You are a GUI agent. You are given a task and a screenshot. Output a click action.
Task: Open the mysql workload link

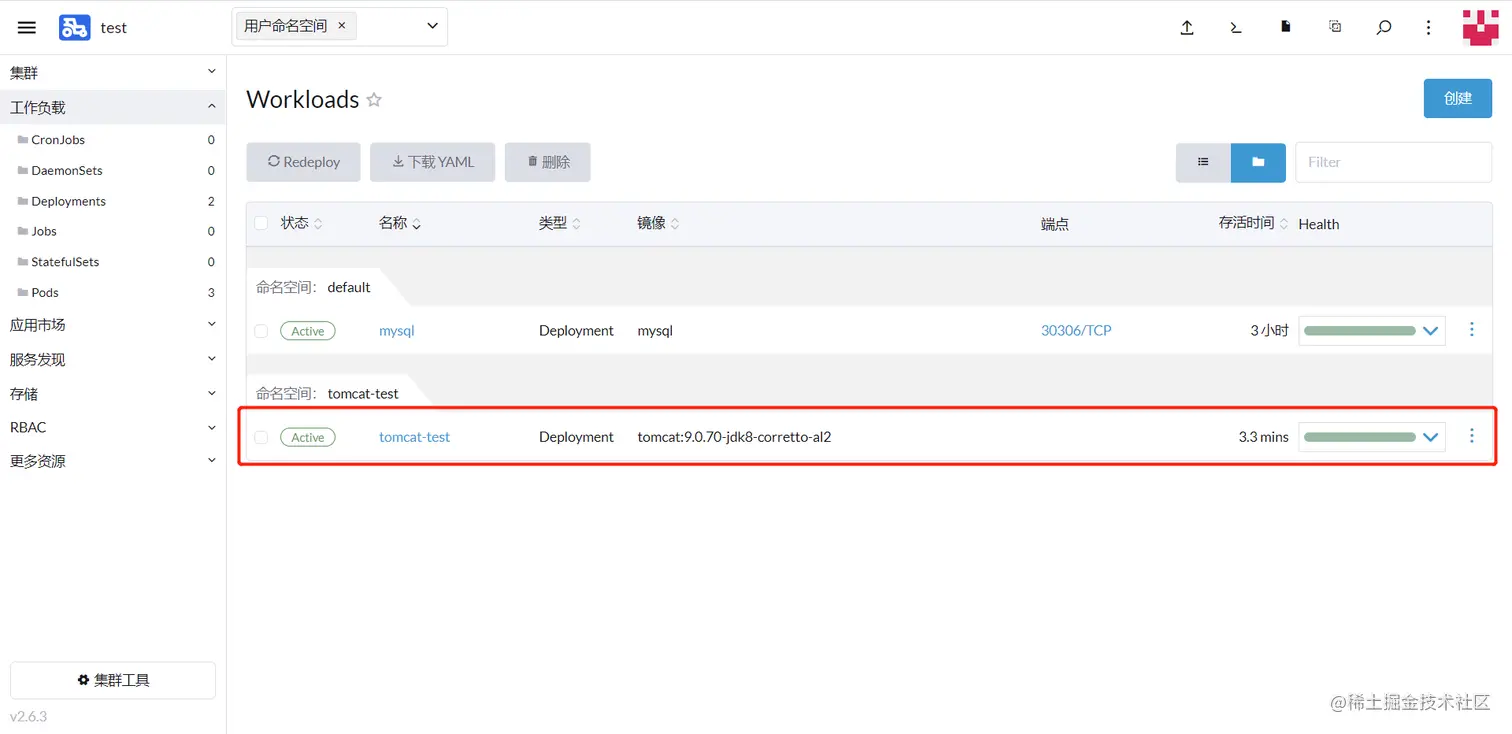point(396,330)
